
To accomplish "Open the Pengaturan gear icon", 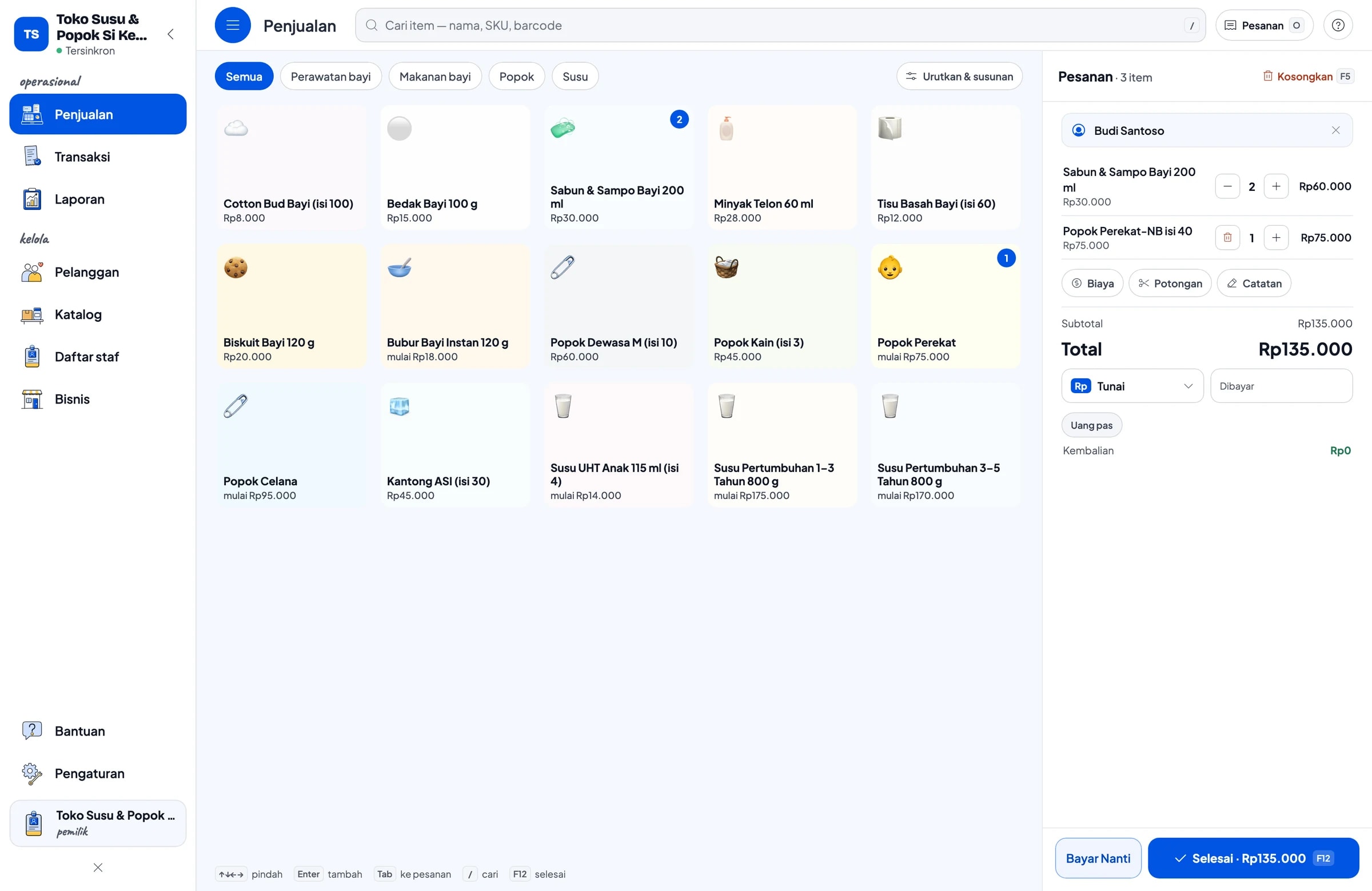I will [x=31, y=773].
